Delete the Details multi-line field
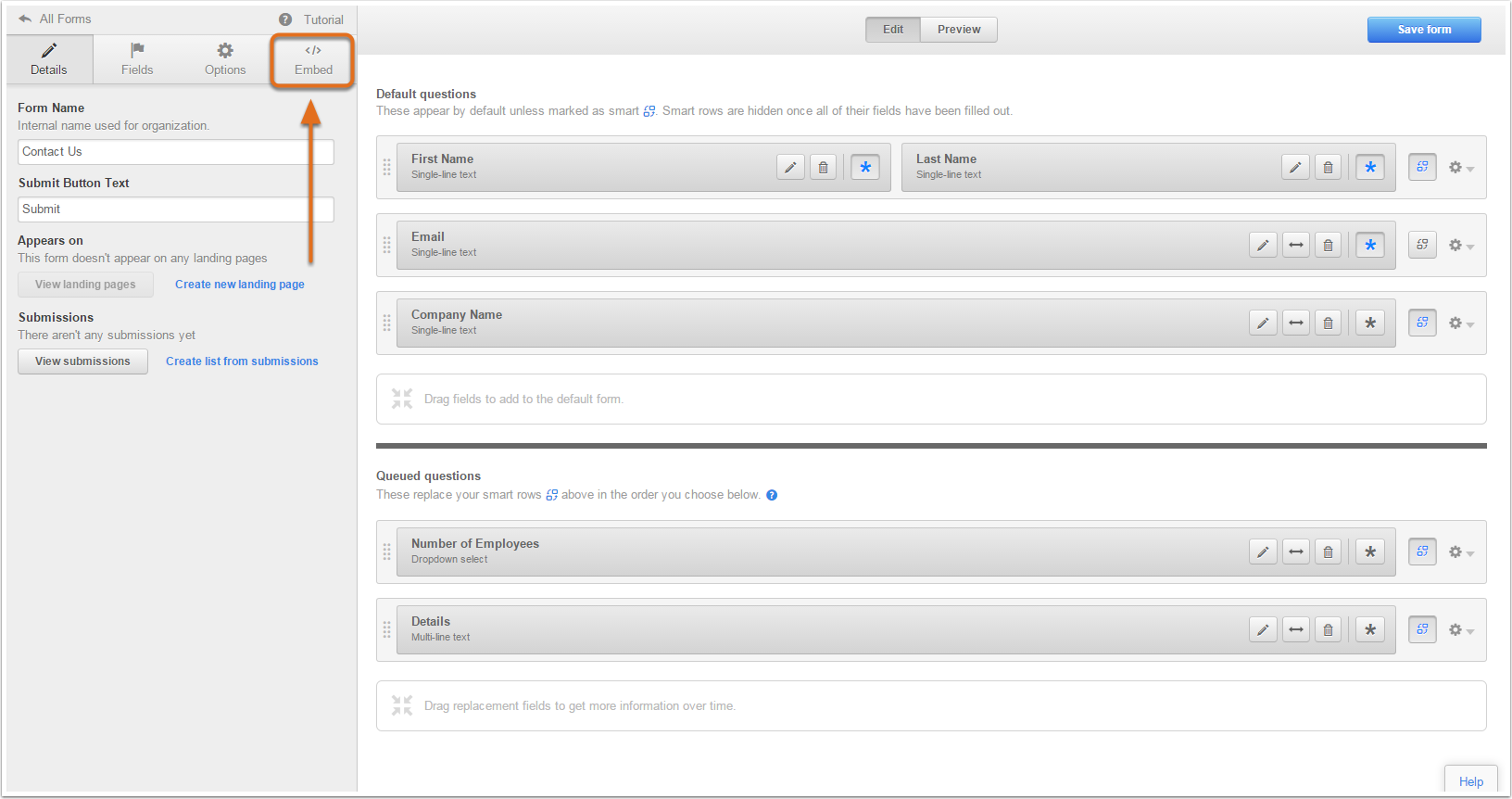Viewport: 1512px width, 799px height. click(1328, 630)
